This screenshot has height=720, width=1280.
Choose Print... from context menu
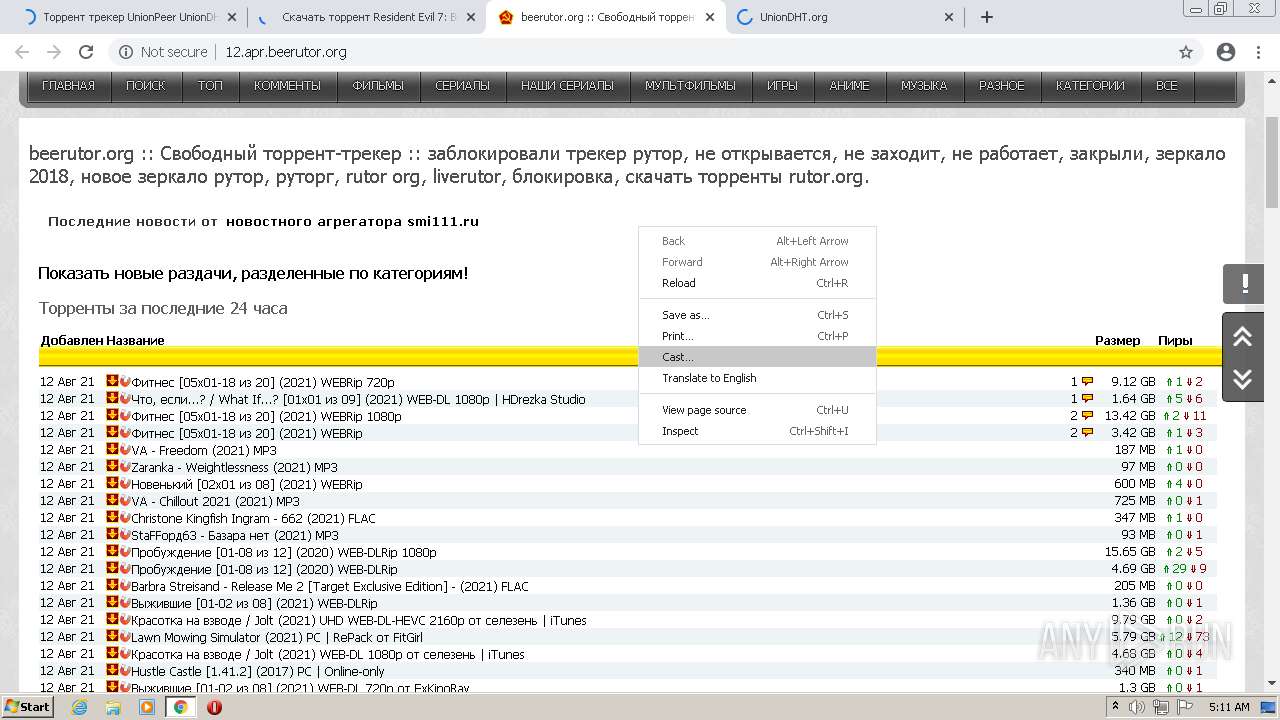coord(757,336)
